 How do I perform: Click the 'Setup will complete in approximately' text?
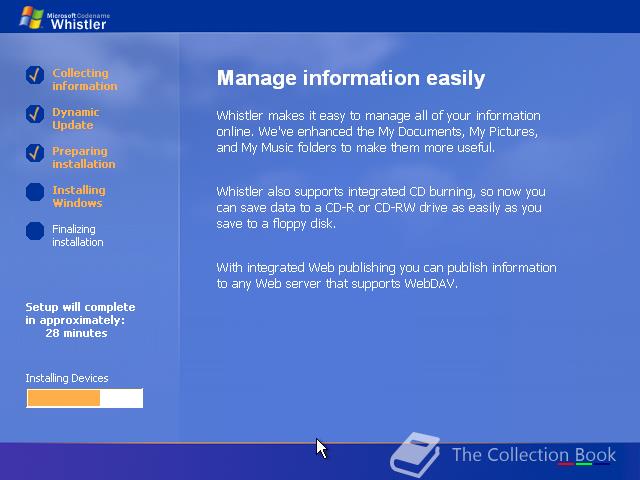click(x=80, y=313)
